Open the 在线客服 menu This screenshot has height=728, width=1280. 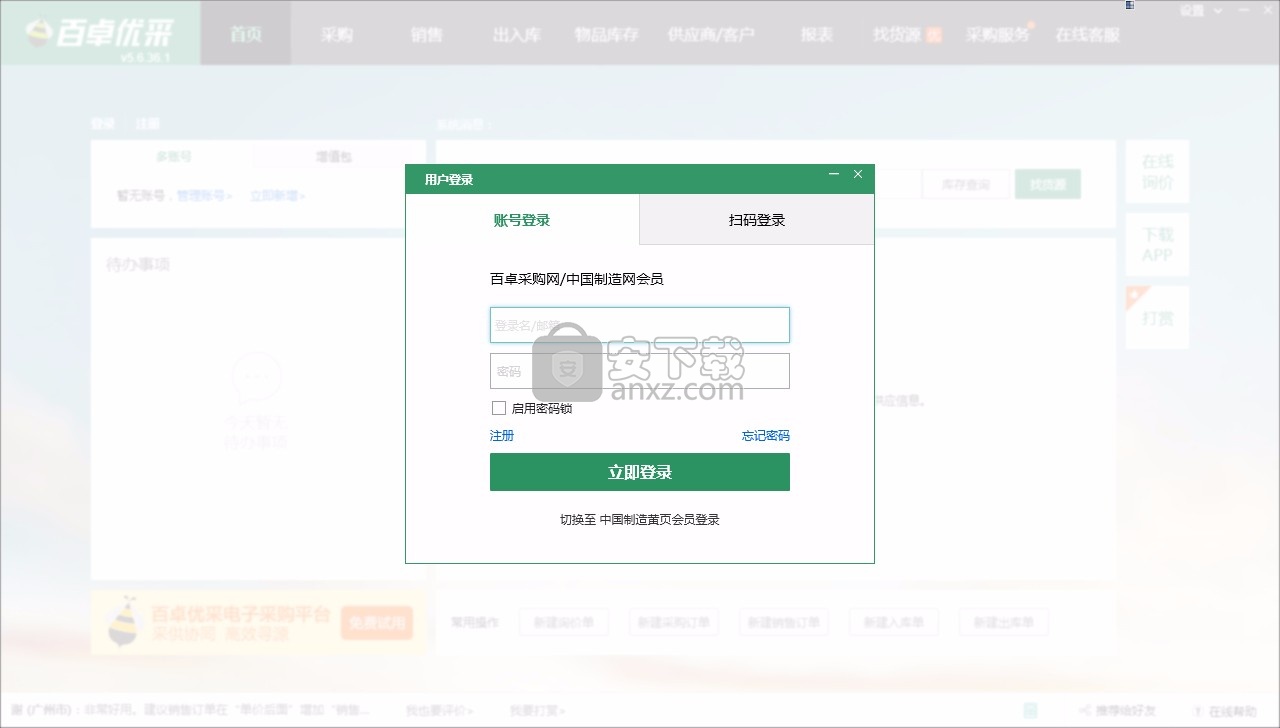(x=1088, y=34)
